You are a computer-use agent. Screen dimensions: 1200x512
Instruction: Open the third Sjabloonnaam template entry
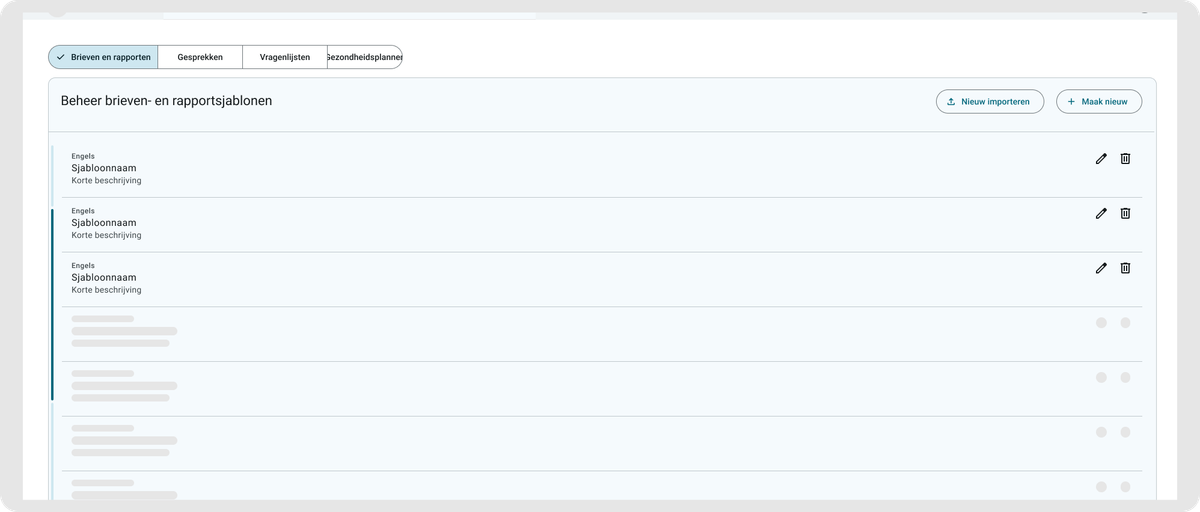pos(104,278)
